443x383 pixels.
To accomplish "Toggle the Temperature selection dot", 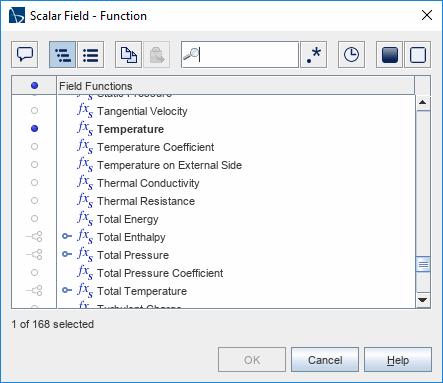I will [x=34, y=129].
